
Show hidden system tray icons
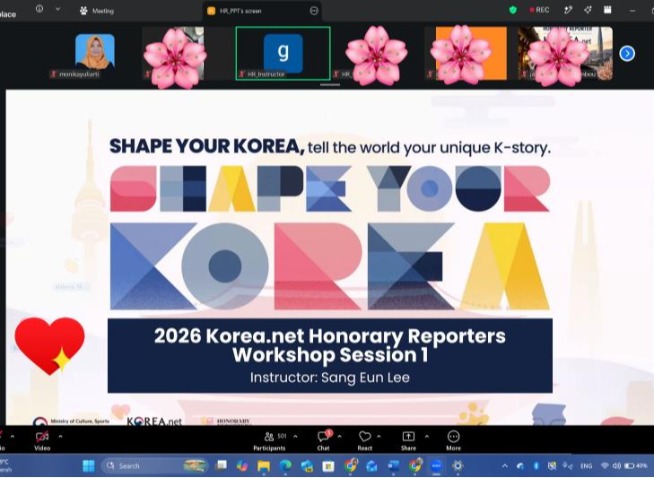pos(505,466)
